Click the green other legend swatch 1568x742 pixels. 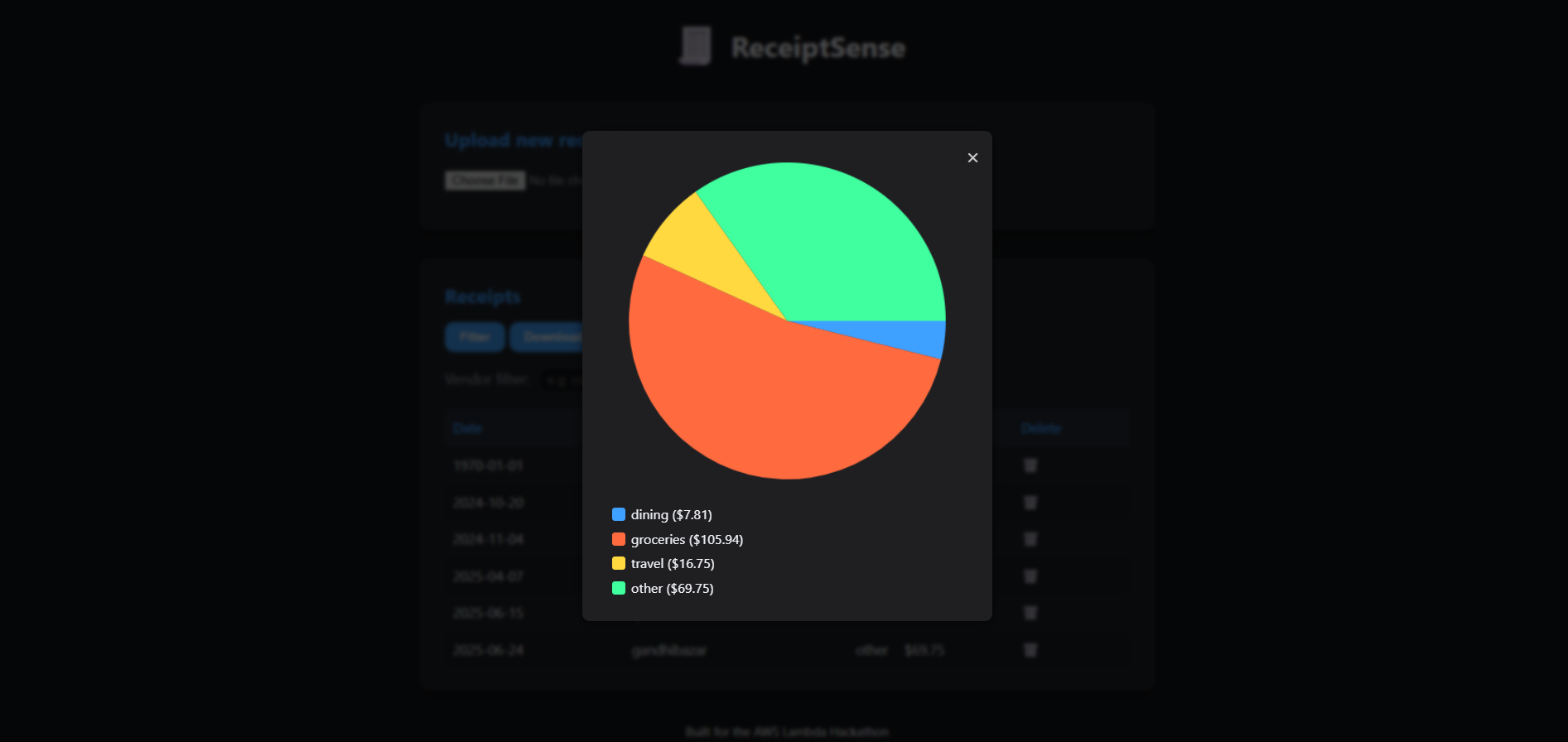(x=619, y=588)
